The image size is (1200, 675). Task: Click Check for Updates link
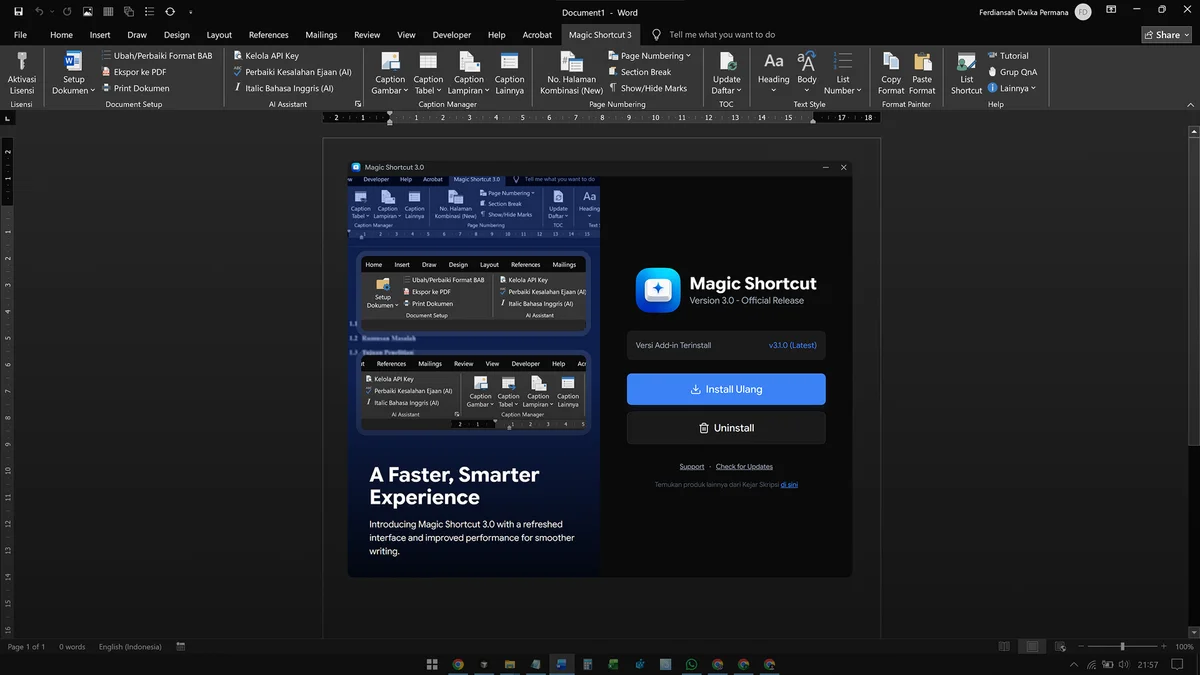[x=744, y=467]
